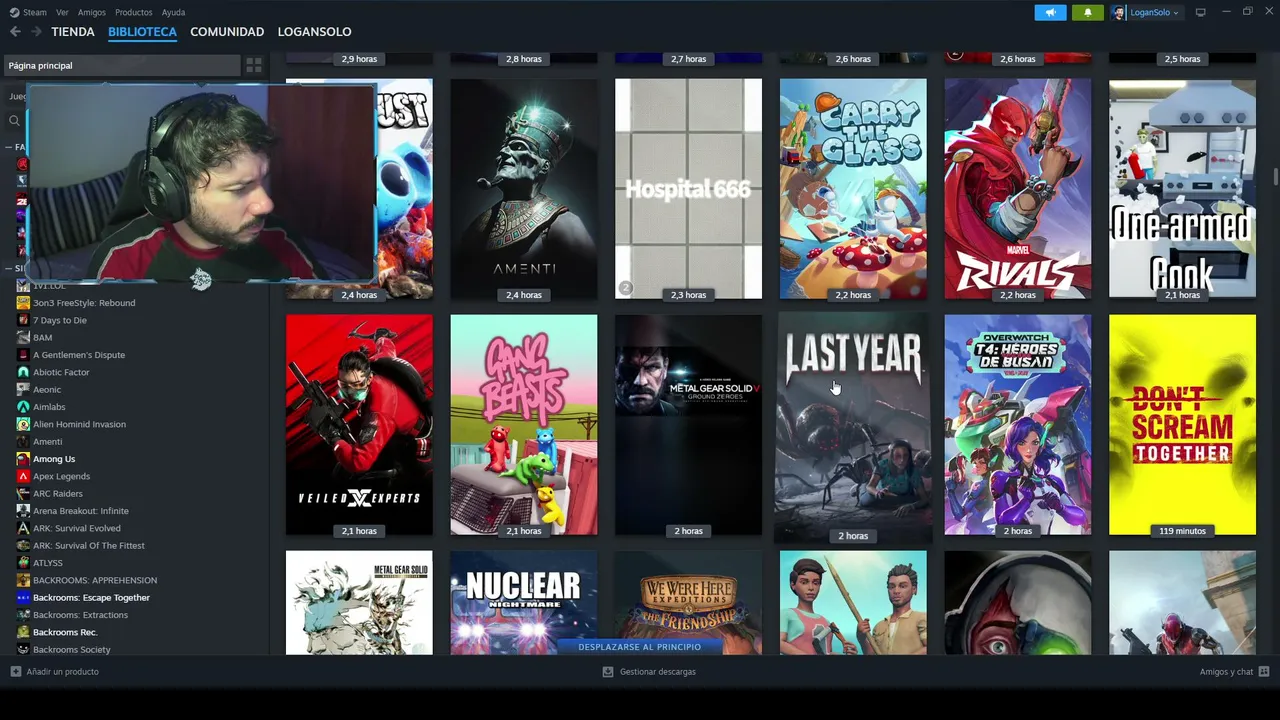Select ARK: Survival Of The Fittest entry
1280x720 pixels.
coord(89,546)
